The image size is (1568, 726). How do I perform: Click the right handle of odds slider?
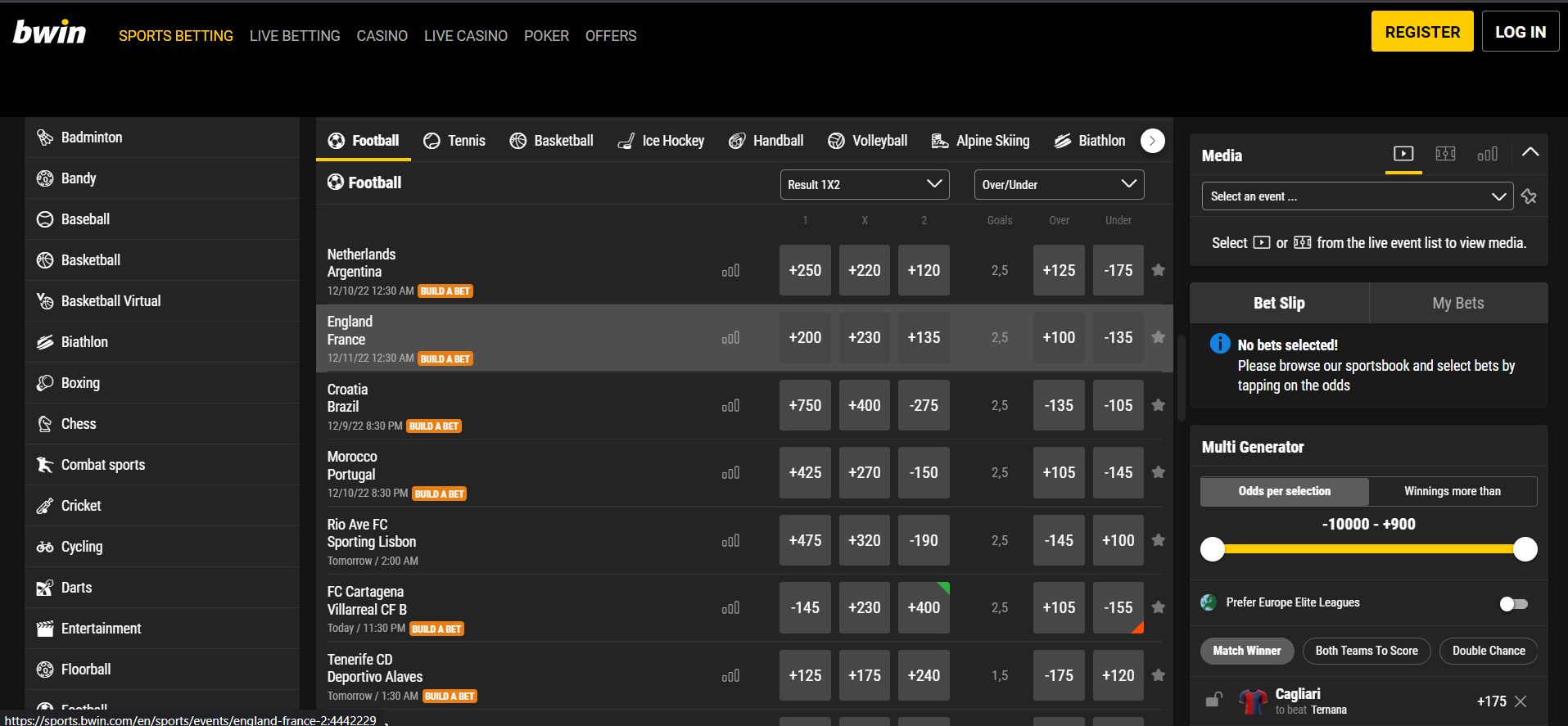pos(1525,549)
